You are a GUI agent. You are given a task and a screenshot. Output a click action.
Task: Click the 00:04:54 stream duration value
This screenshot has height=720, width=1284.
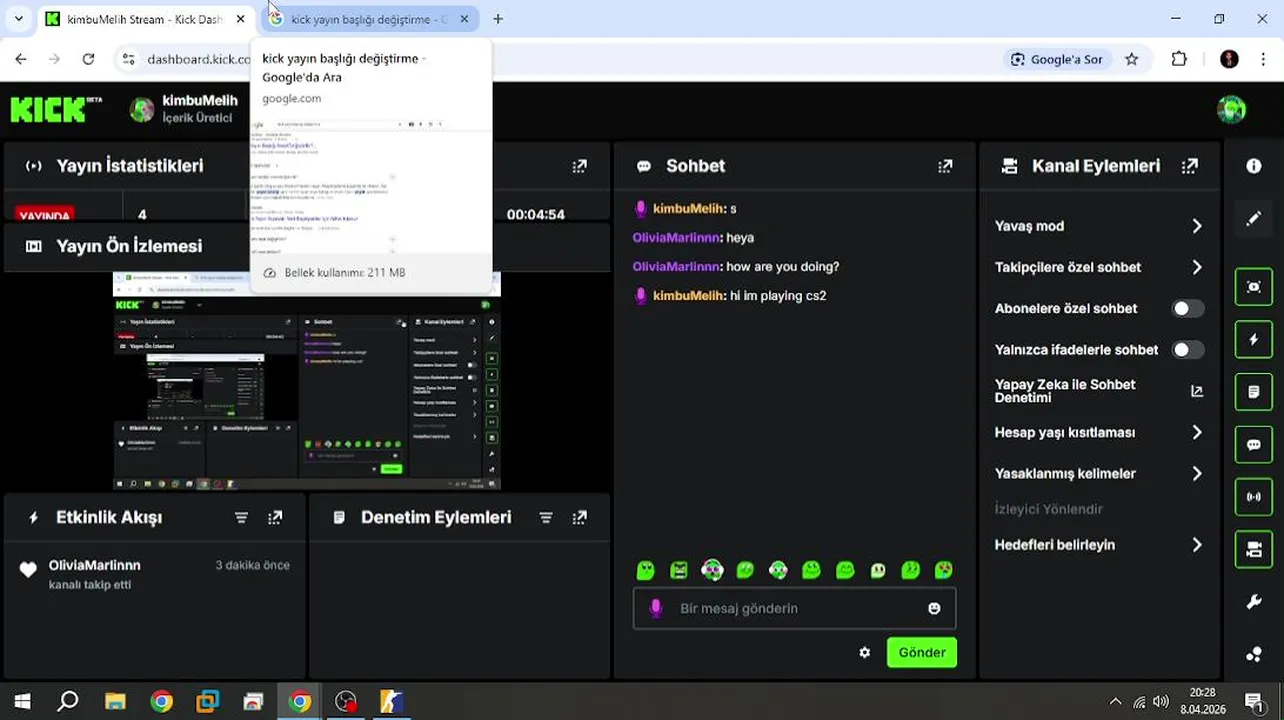(x=536, y=214)
